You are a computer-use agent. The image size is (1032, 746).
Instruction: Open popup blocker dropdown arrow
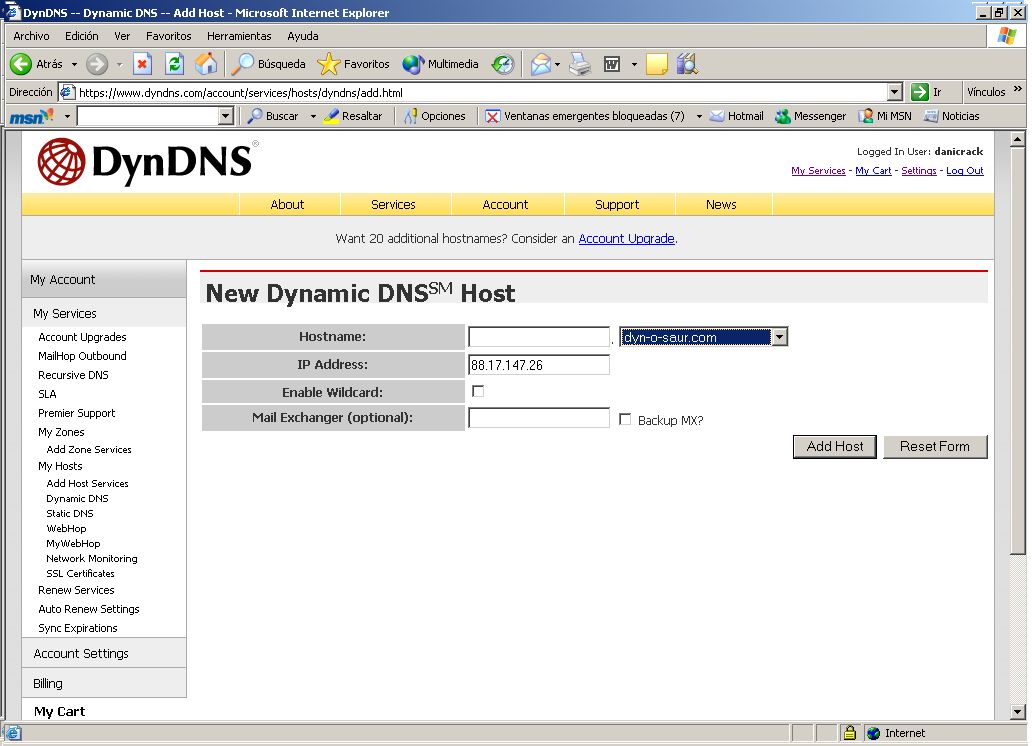point(698,117)
